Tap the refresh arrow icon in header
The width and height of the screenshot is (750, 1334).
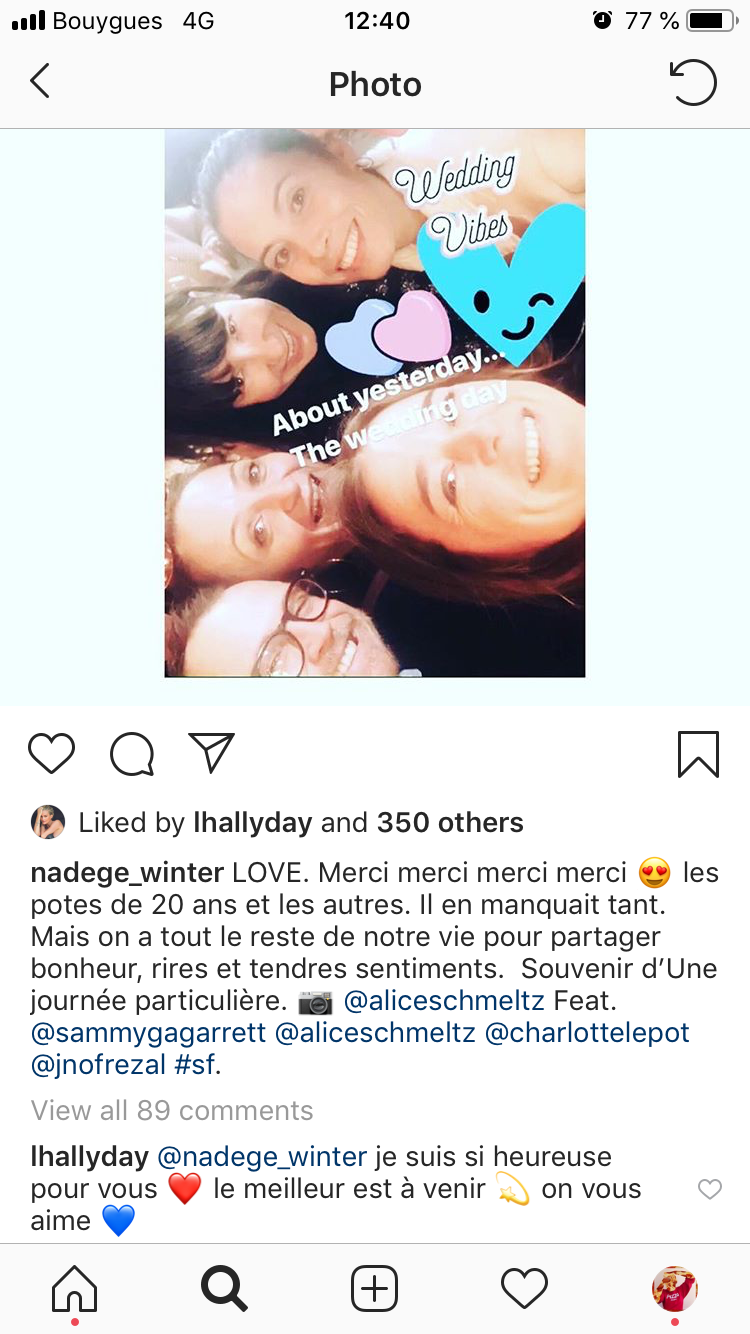(x=692, y=83)
